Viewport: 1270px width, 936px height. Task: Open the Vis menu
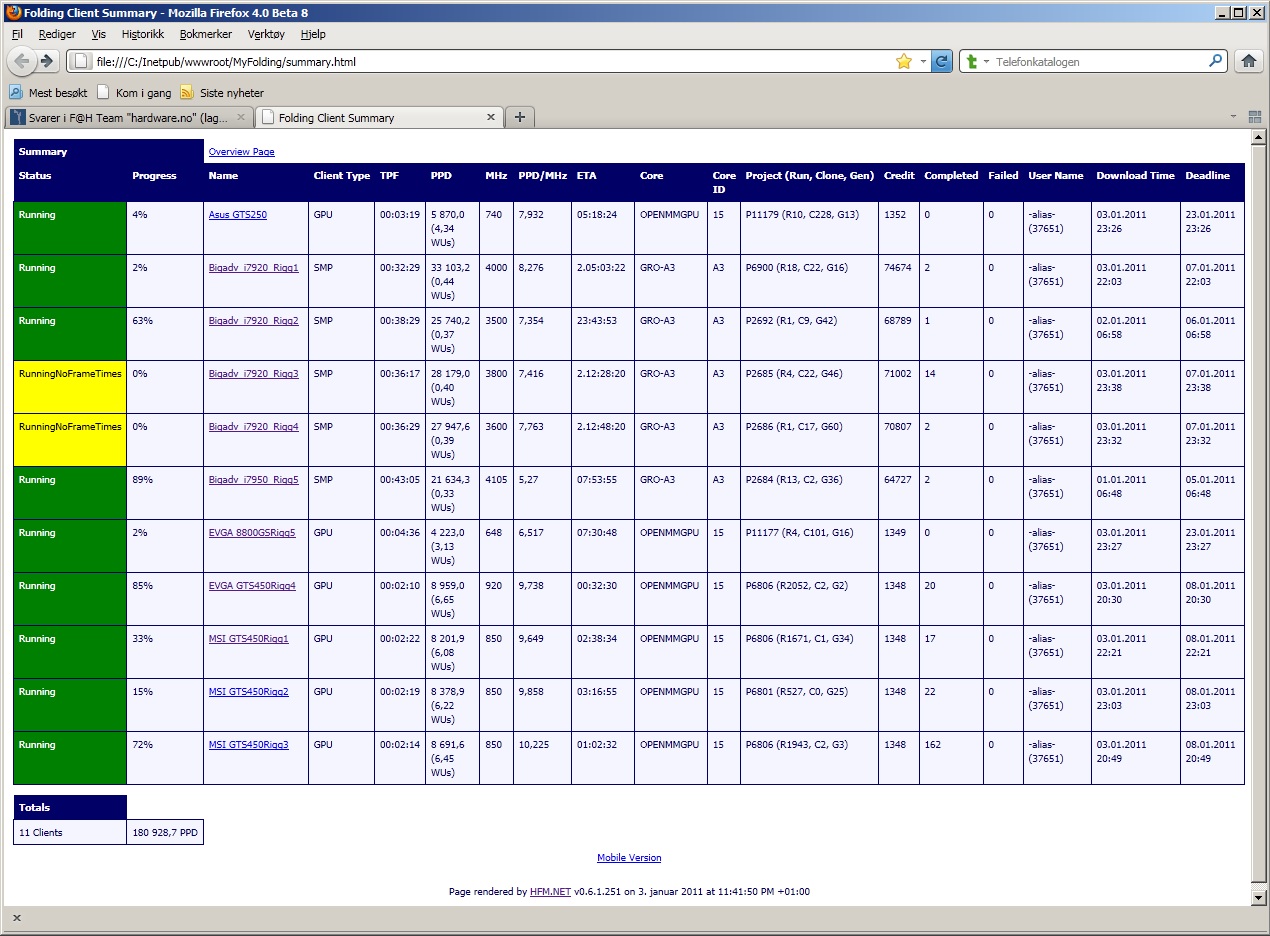(x=98, y=34)
